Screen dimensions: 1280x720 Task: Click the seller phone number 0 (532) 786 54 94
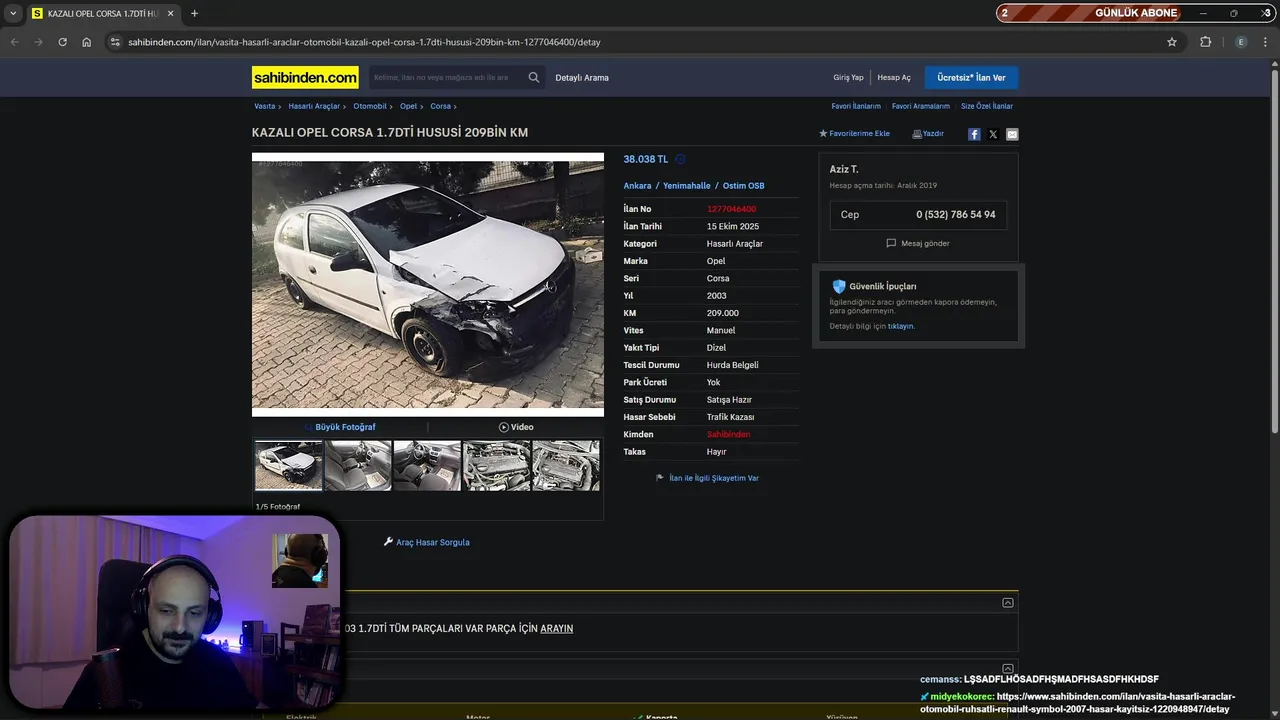955,215
